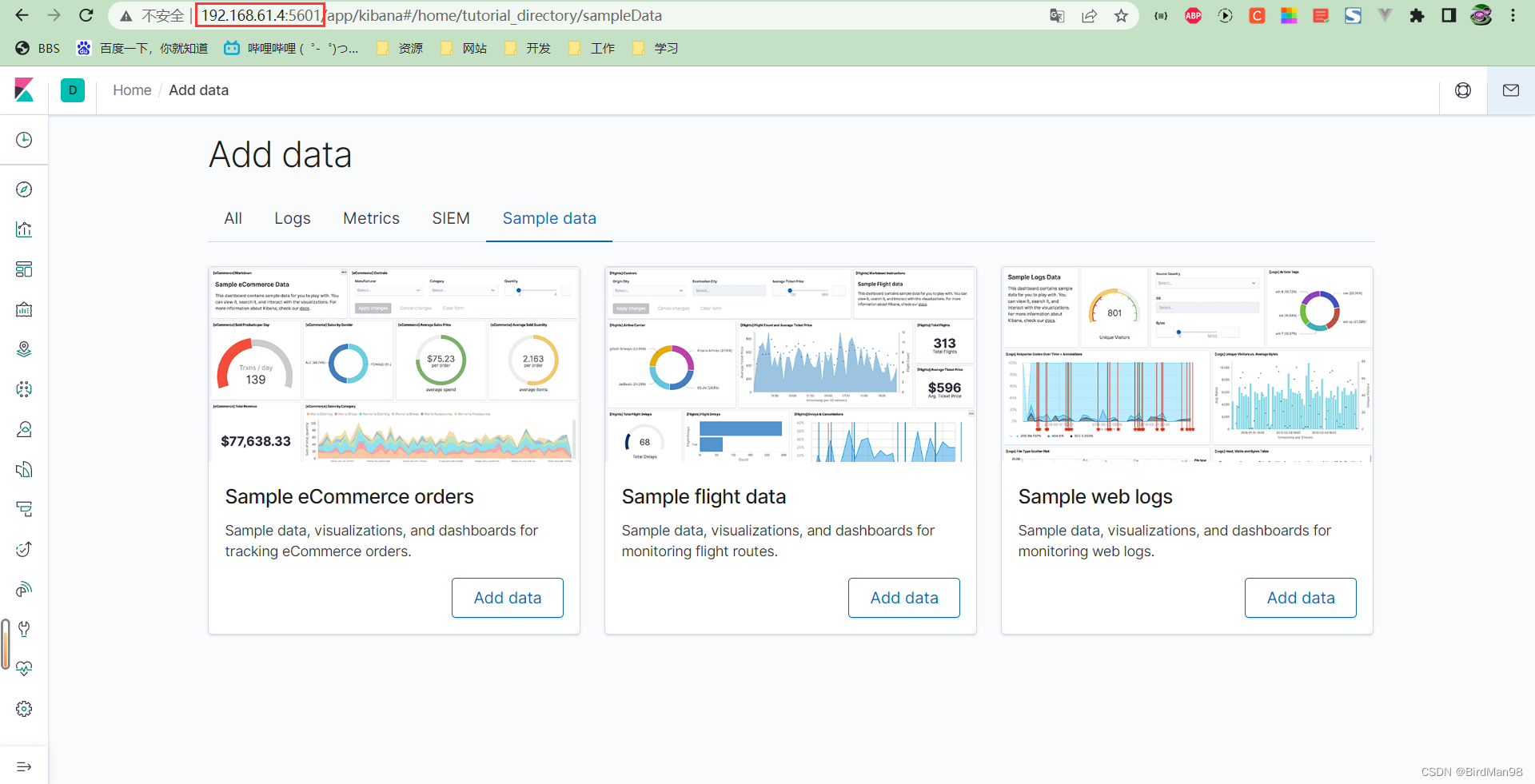The image size is (1535, 784).
Task: Click the eCommerce dashboard preview thumbnail
Action: coord(394,364)
